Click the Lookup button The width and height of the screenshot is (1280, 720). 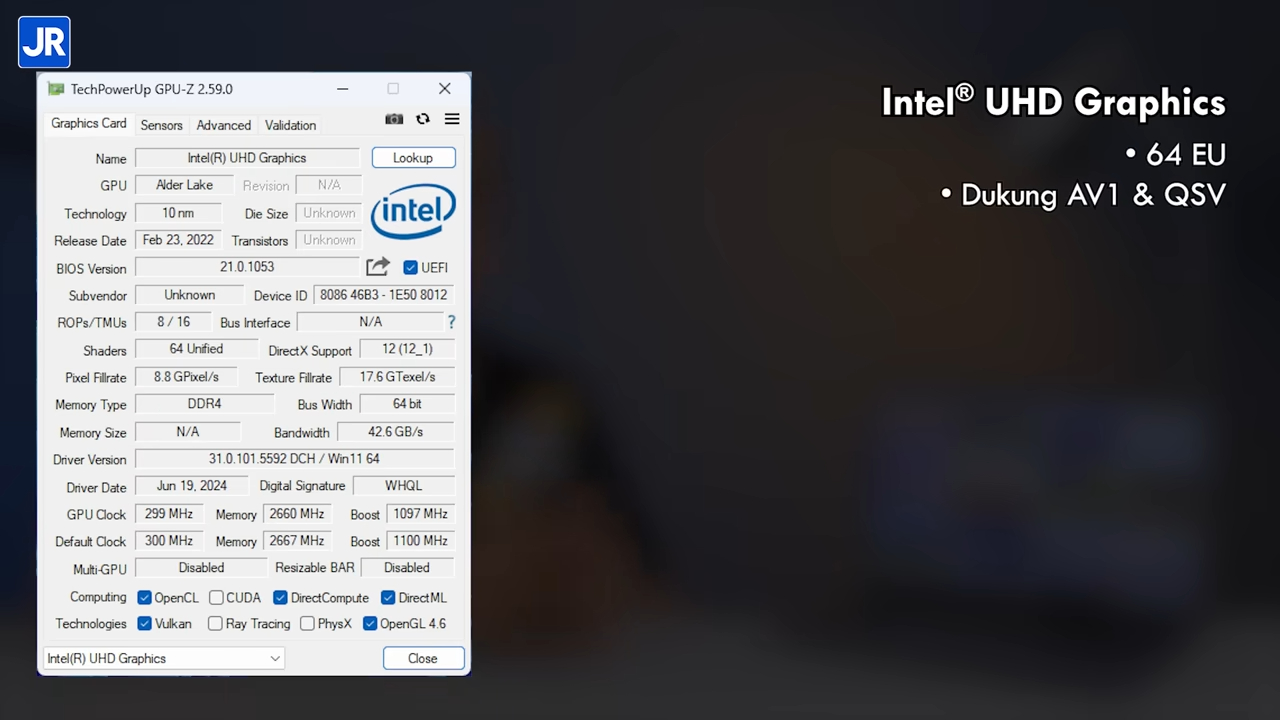point(413,158)
